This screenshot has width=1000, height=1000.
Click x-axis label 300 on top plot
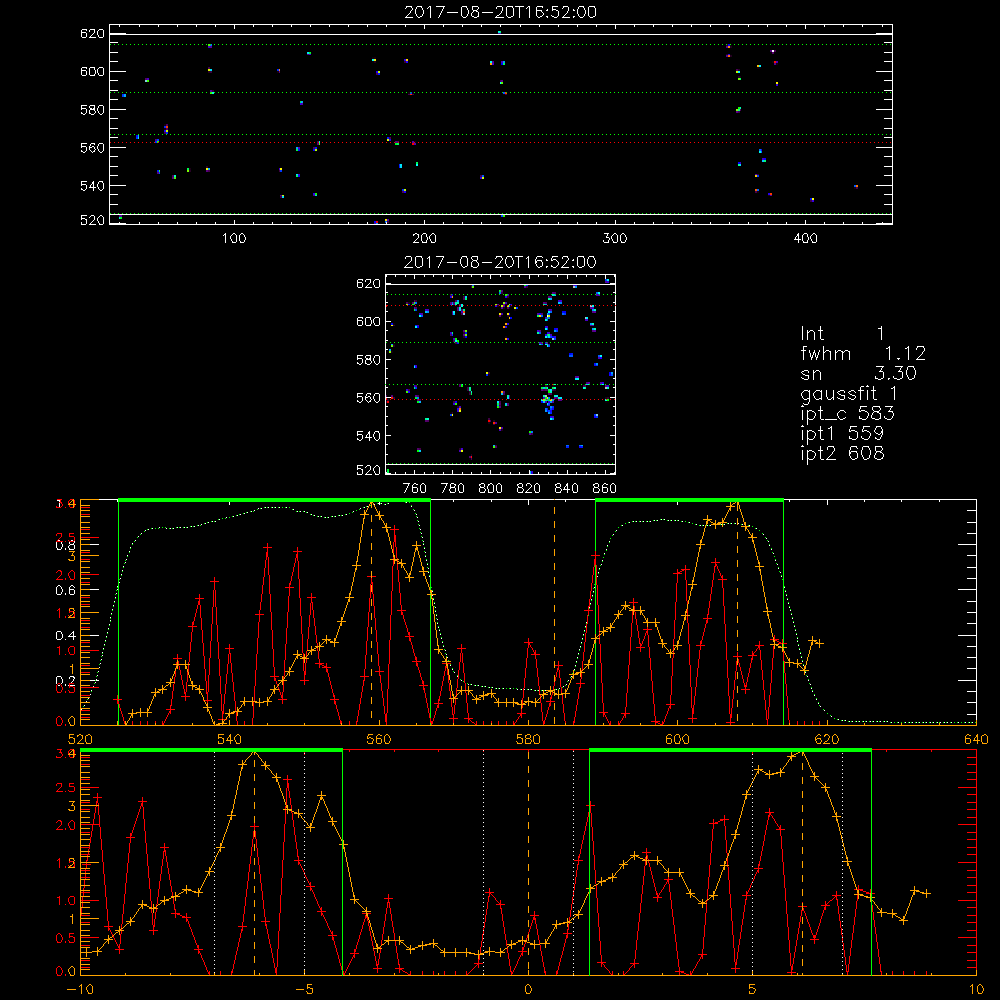pos(615,239)
